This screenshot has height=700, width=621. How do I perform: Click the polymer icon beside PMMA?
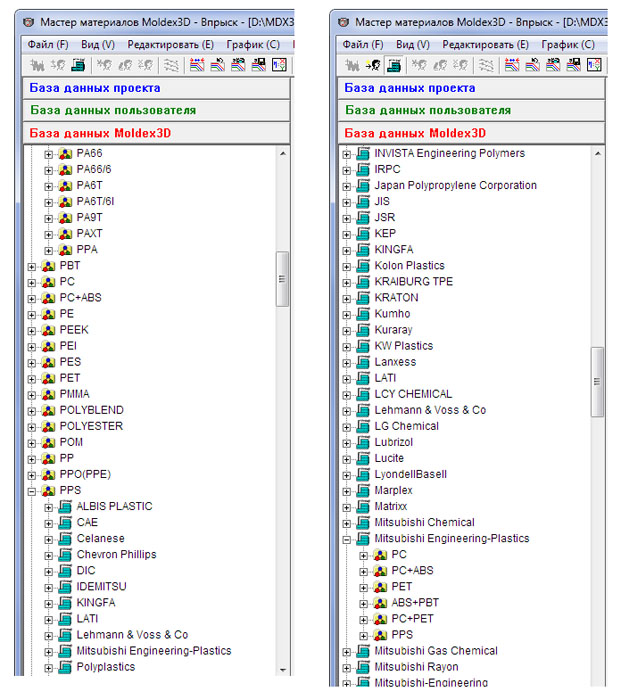(x=48, y=395)
